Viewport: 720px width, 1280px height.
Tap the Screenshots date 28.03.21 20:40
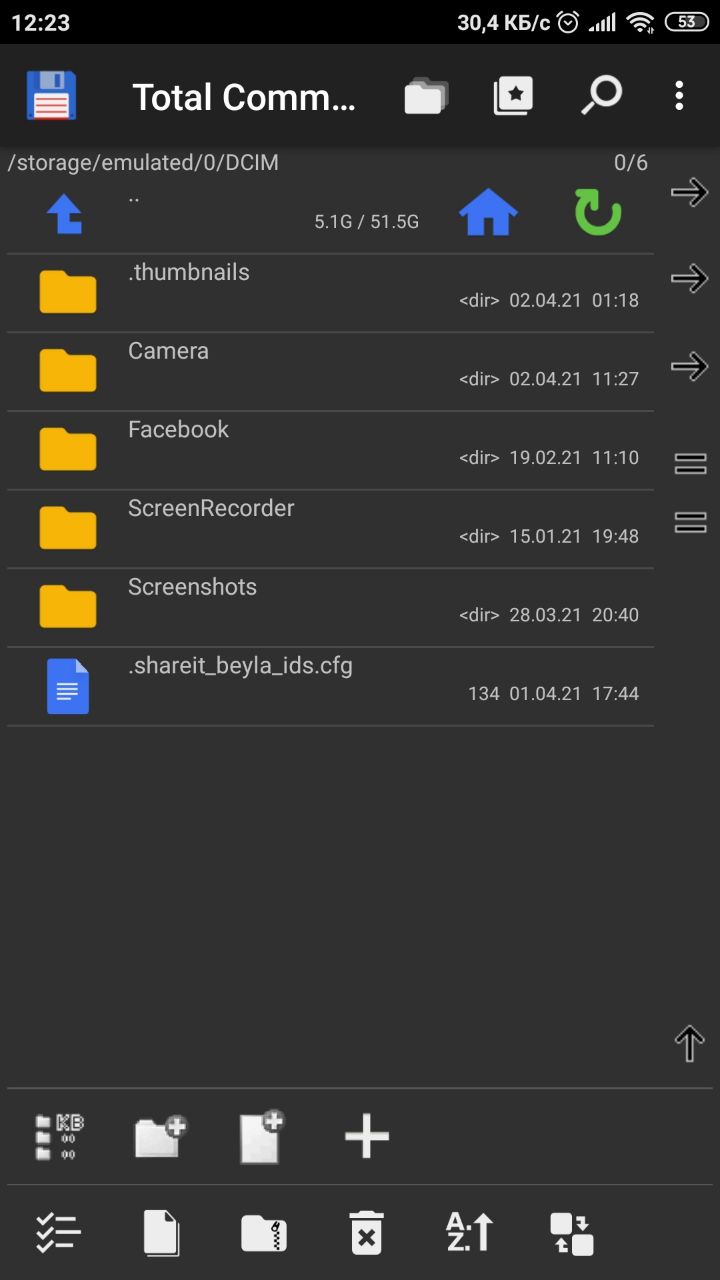(x=574, y=615)
